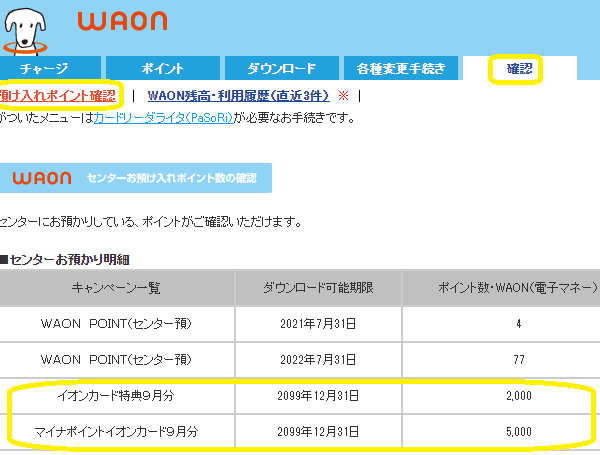Follow the カードリーダライタ(PaSoRi) link
The width and height of the screenshot is (600, 455).
(x=164, y=118)
